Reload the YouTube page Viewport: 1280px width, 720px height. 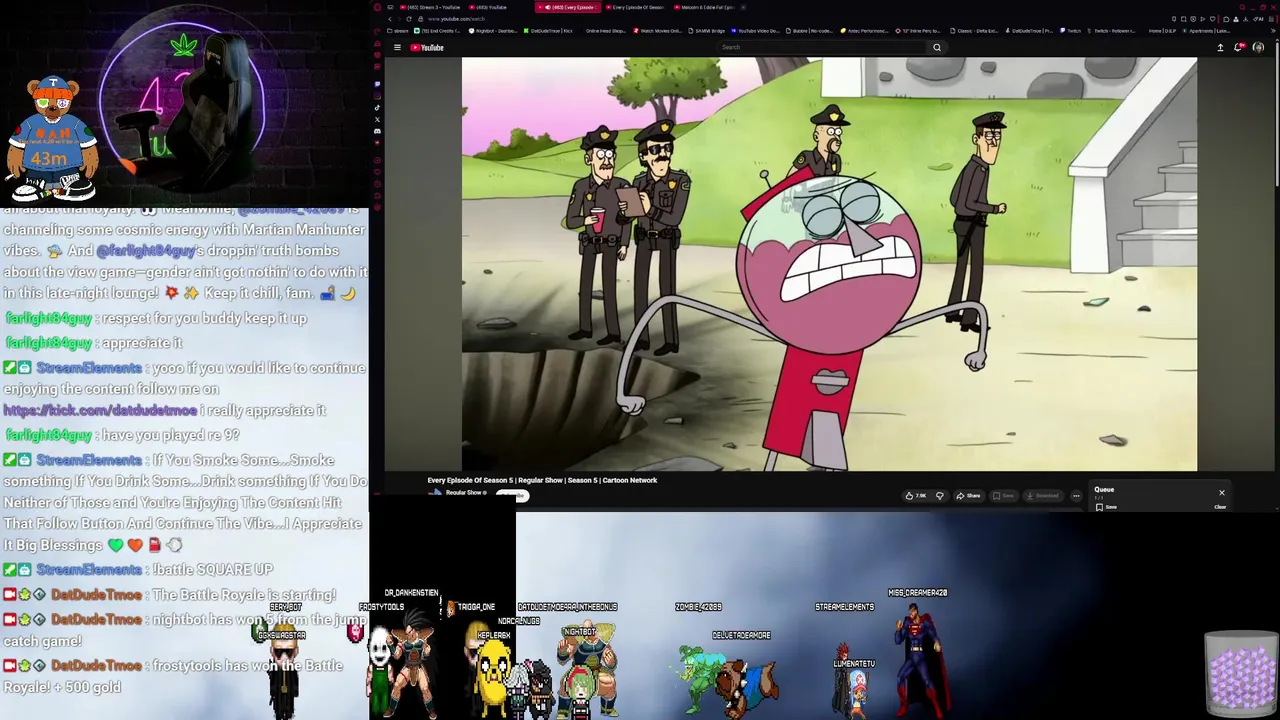pos(409,19)
